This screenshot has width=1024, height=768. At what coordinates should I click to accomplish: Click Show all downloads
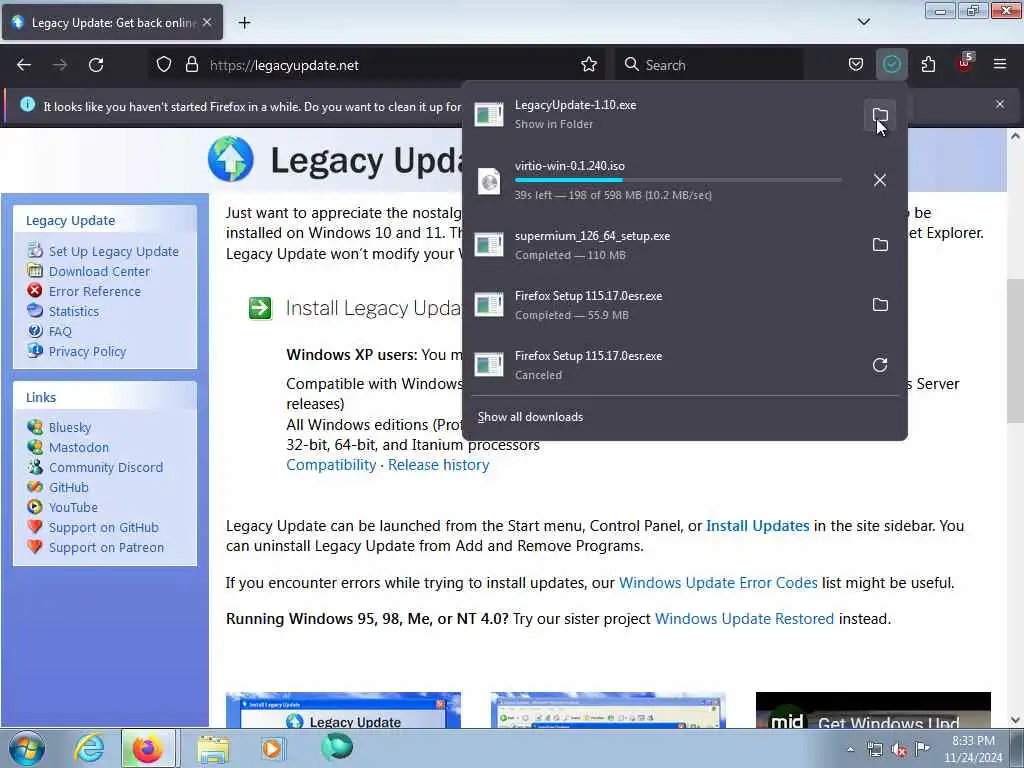530,417
